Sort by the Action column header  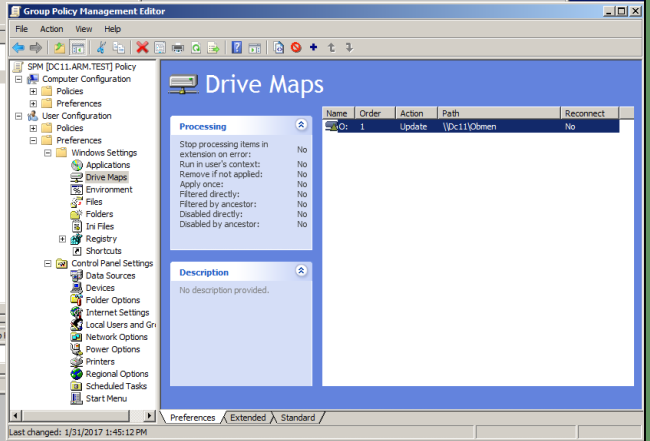click(417, 113)
